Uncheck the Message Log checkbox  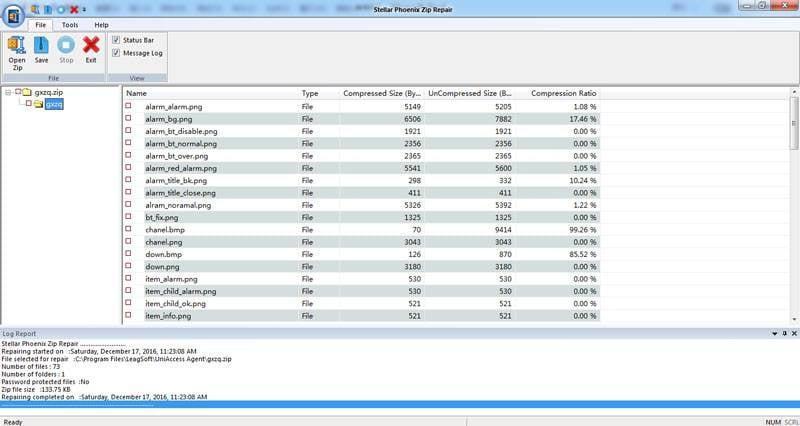(117, 53)
